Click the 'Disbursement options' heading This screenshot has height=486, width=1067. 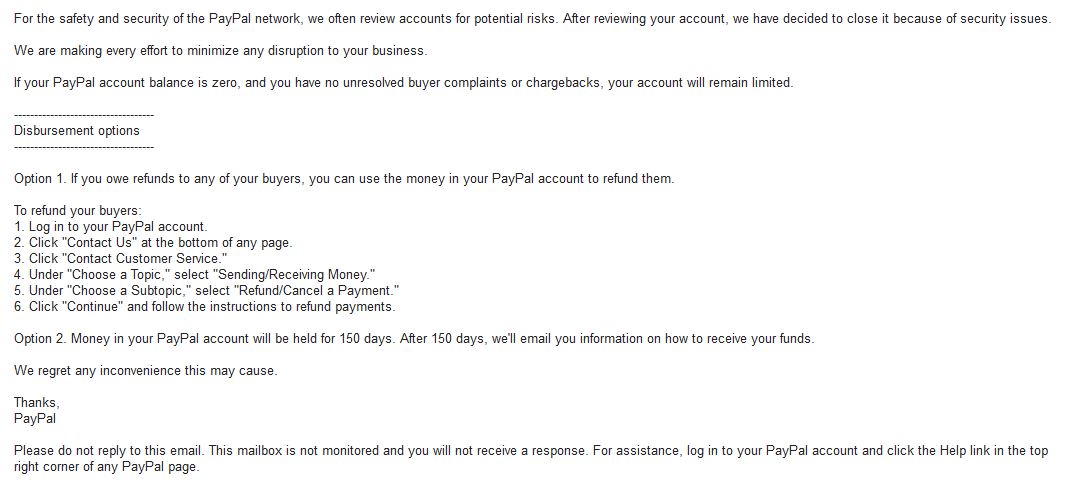click(x=77, y=131)
